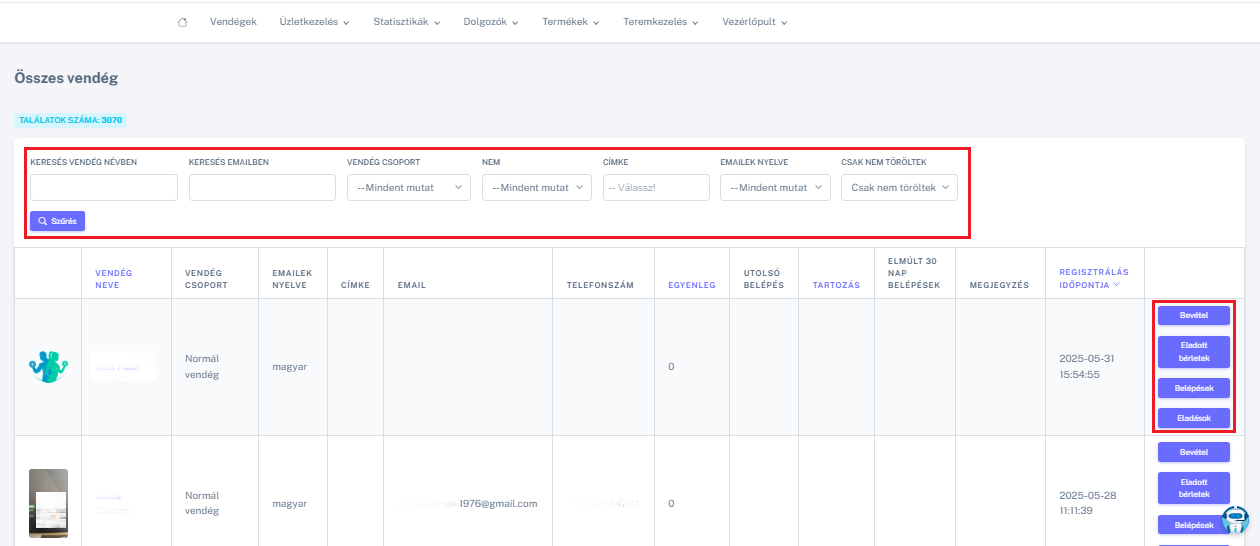Expand the Üzletkezelés menu

point(314,22)
